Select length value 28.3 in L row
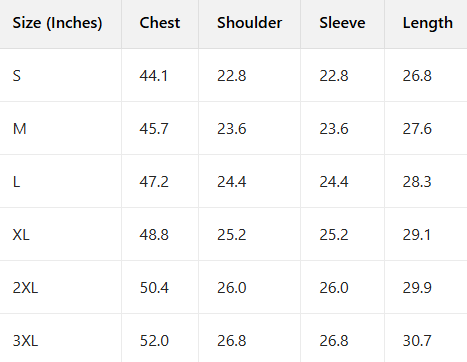Image resolution: width=467 pixels, height=362 pixels. tap(417, 182)
